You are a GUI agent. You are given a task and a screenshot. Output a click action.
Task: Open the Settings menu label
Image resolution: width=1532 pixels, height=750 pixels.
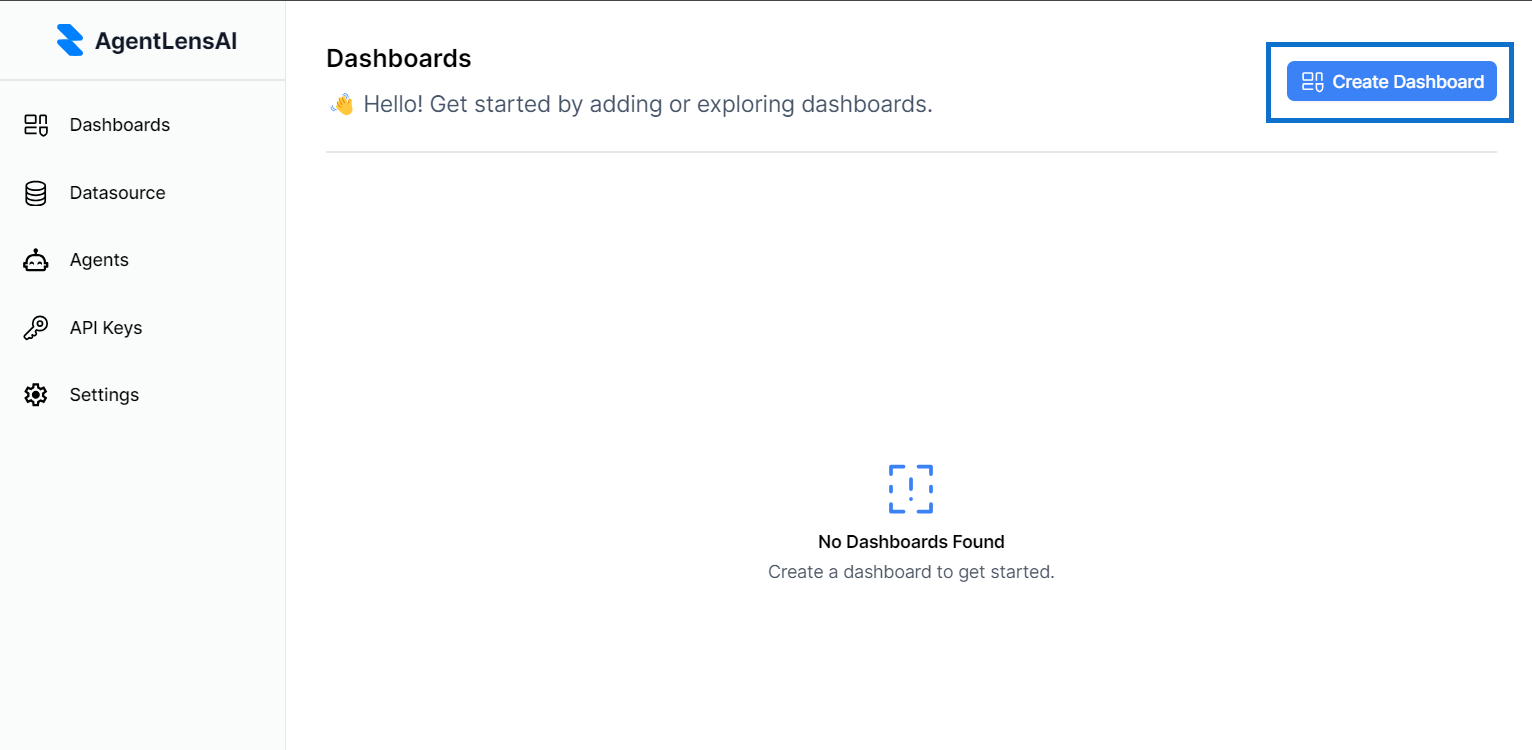point(104,395)
